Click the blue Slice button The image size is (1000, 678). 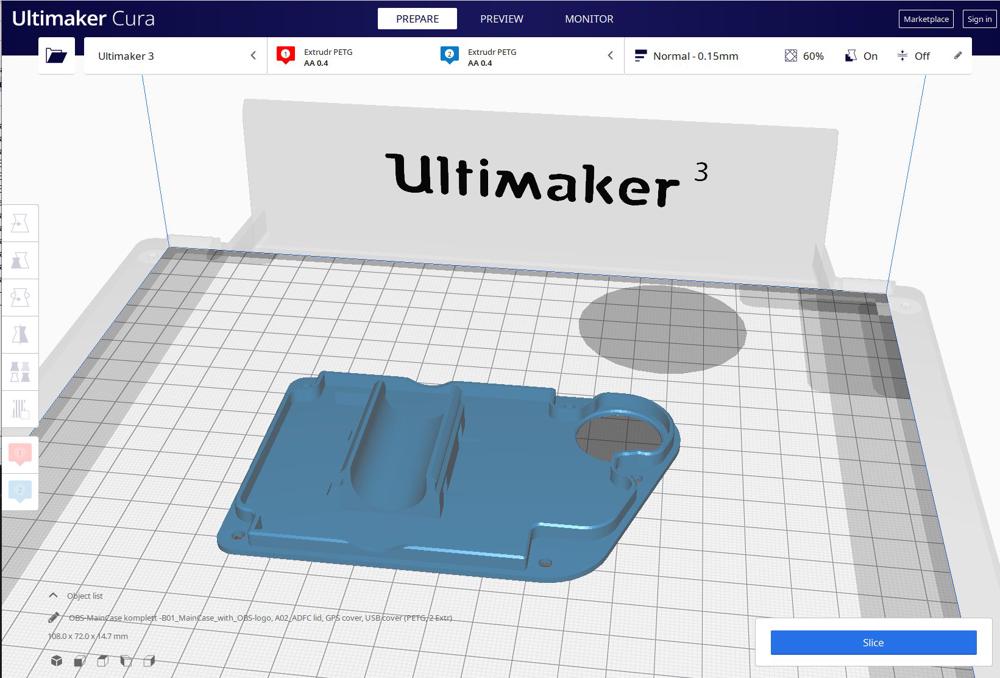[x=873, y=642]
